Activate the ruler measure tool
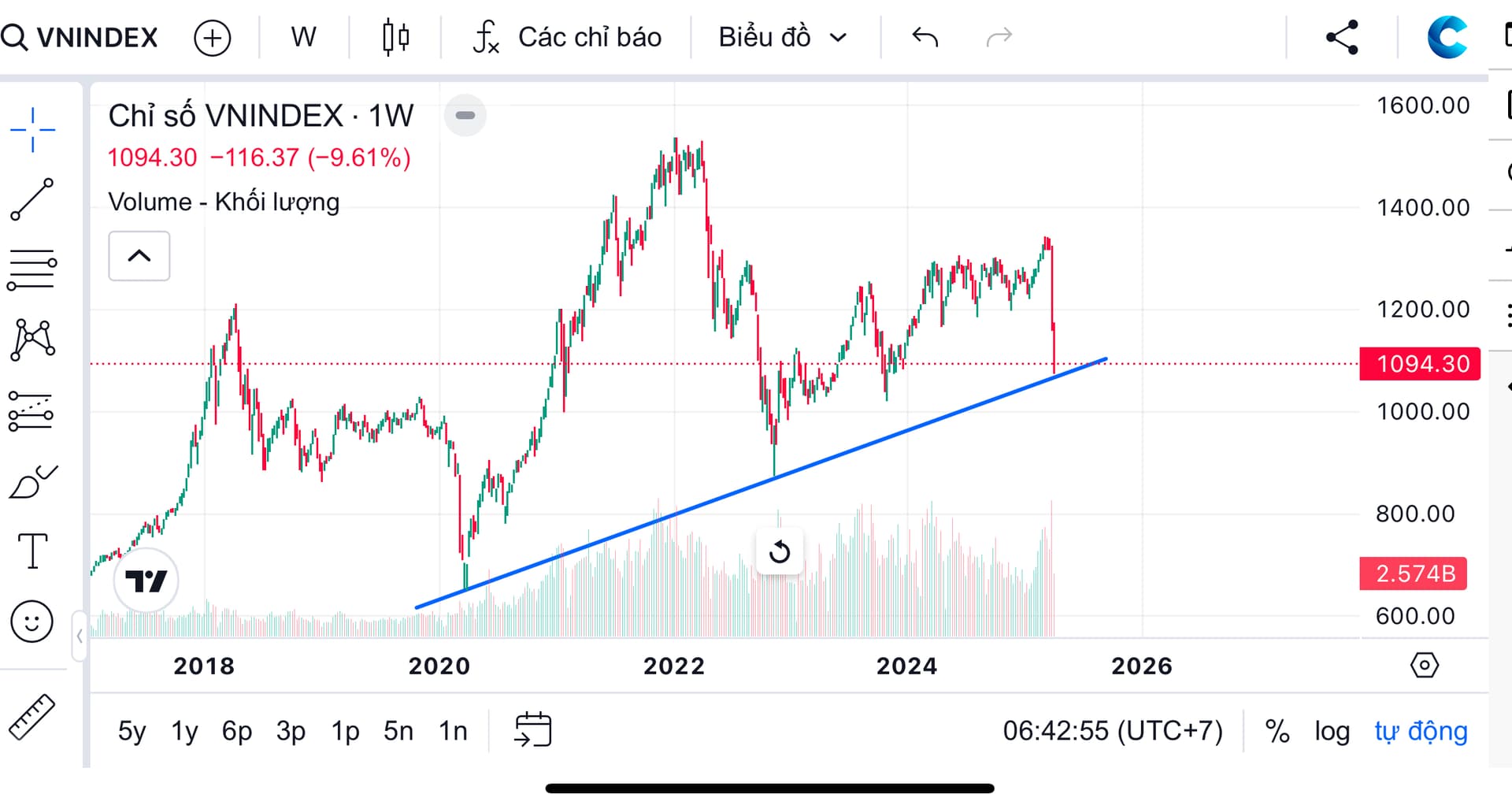The width and height of the screenshot is (1512, 809). click(x=32, y=717)
